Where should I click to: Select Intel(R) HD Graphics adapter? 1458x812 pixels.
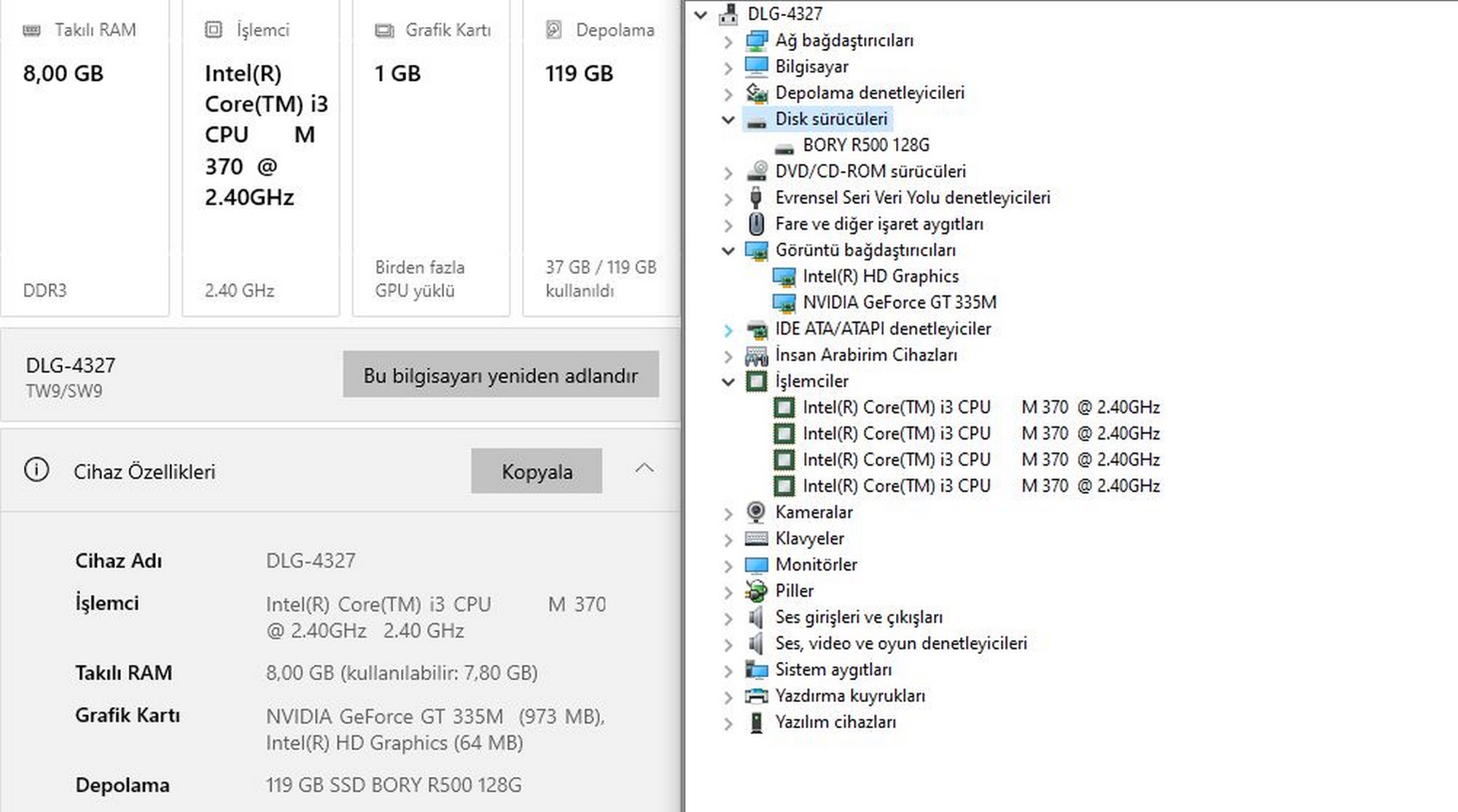coord(880,276)
